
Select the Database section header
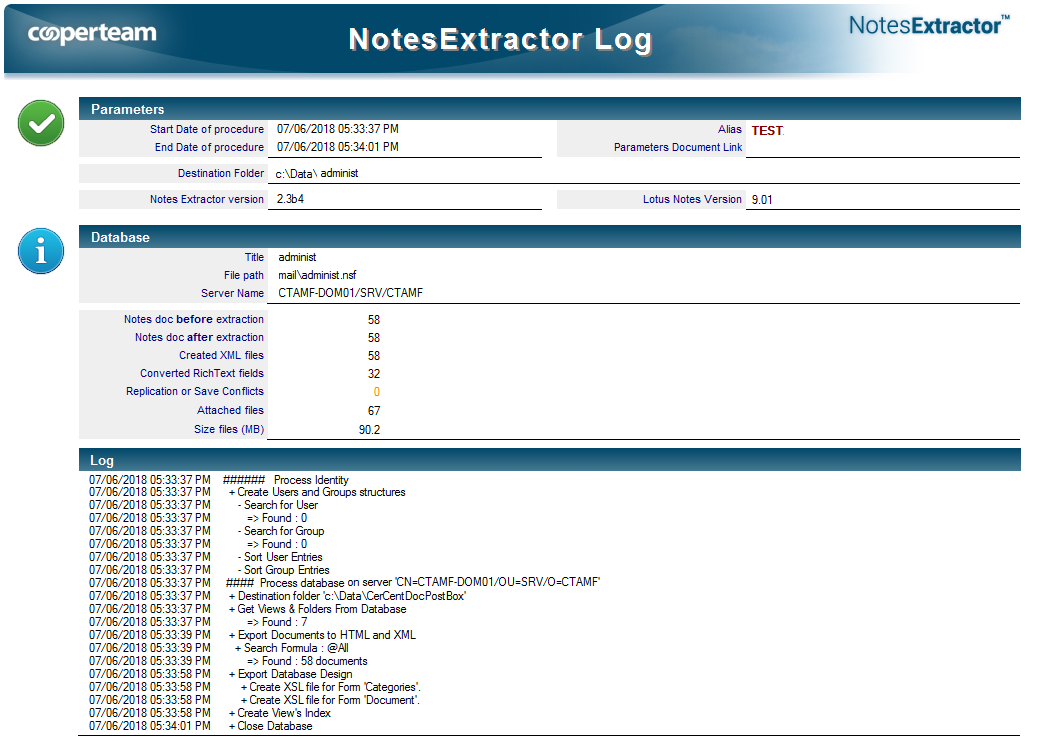click(x=549, y=237)
